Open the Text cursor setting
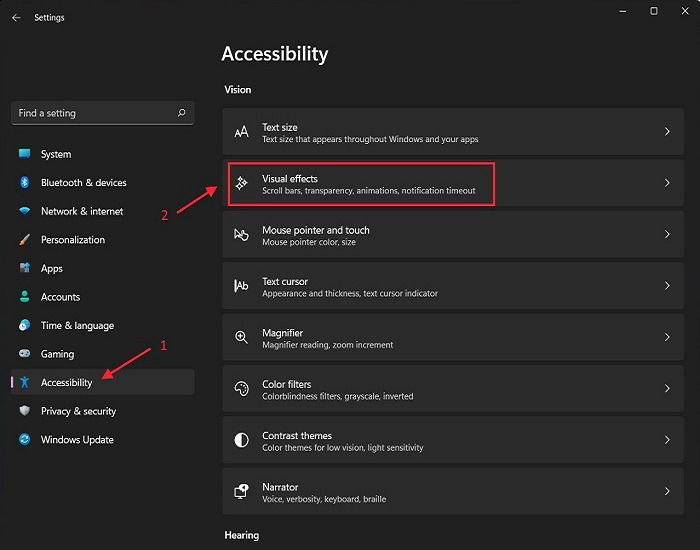 (x=453, y=286)
